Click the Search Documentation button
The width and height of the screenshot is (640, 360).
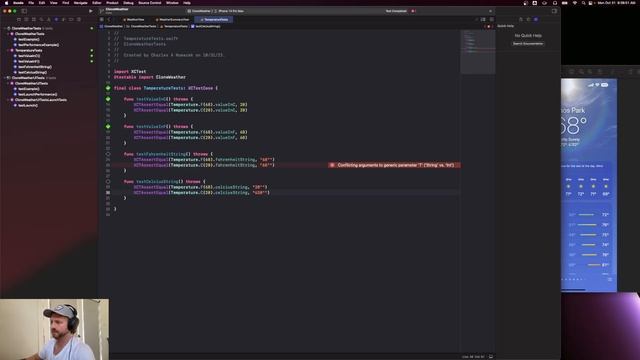[x=528, y=43]
